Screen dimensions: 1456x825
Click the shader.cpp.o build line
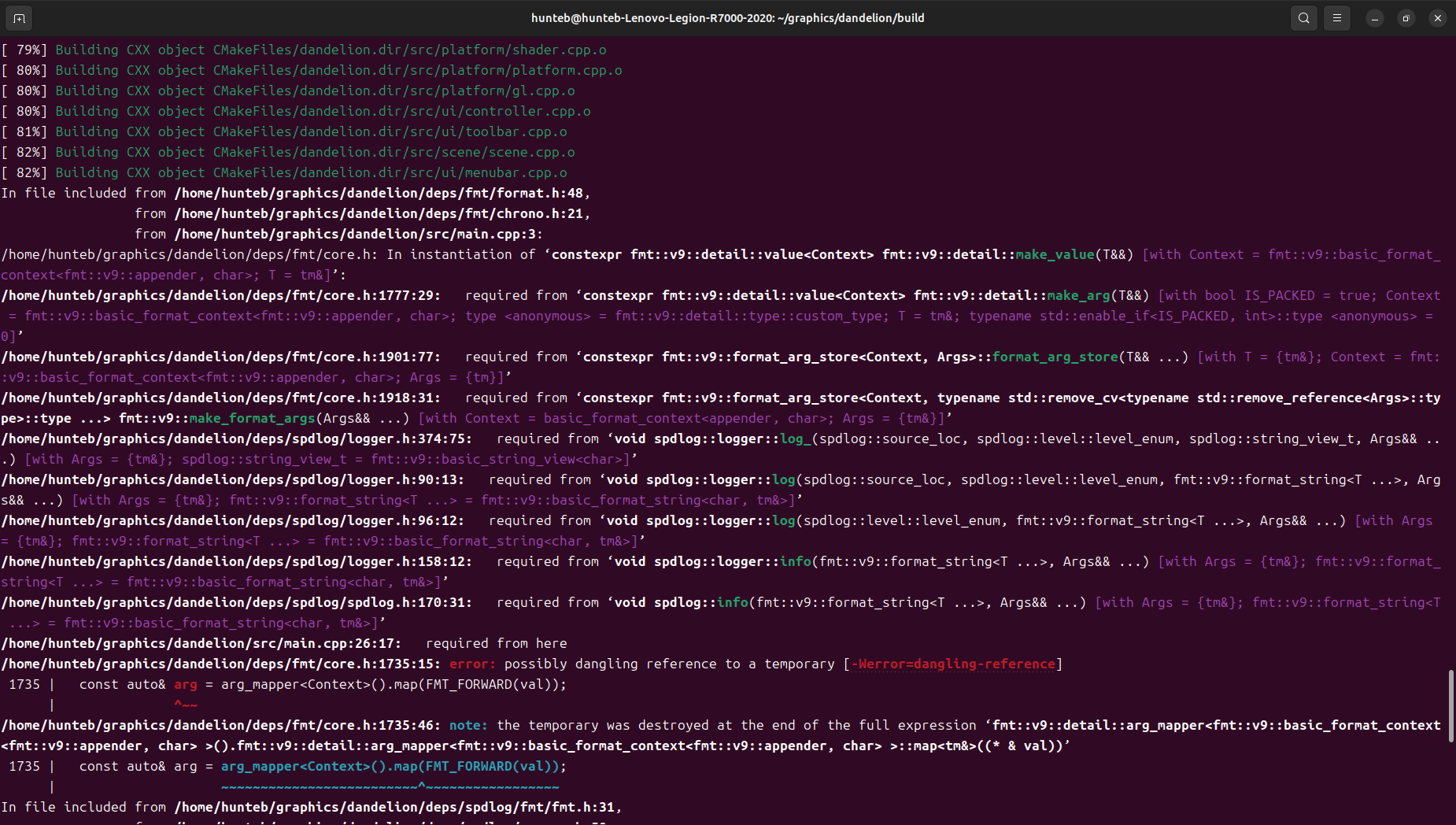click(x=331, y=50)
